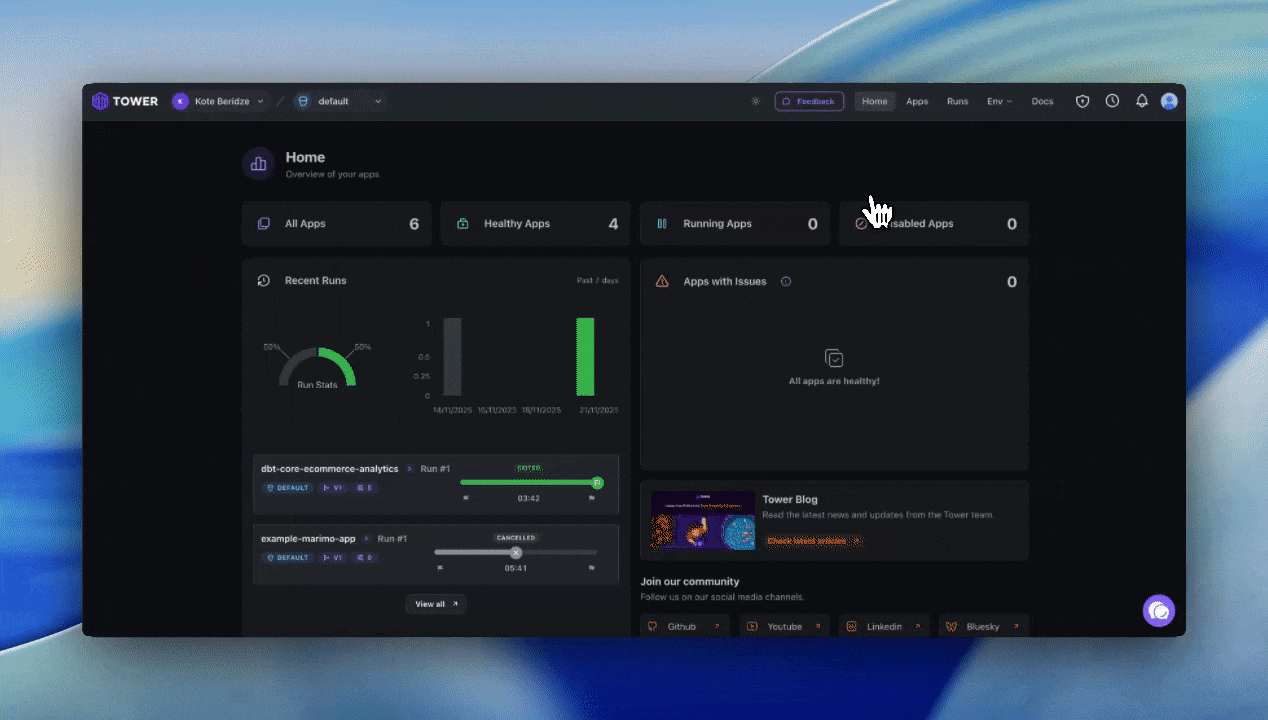
Task: Open the user profile avatar
Action: pos(1169,101)
